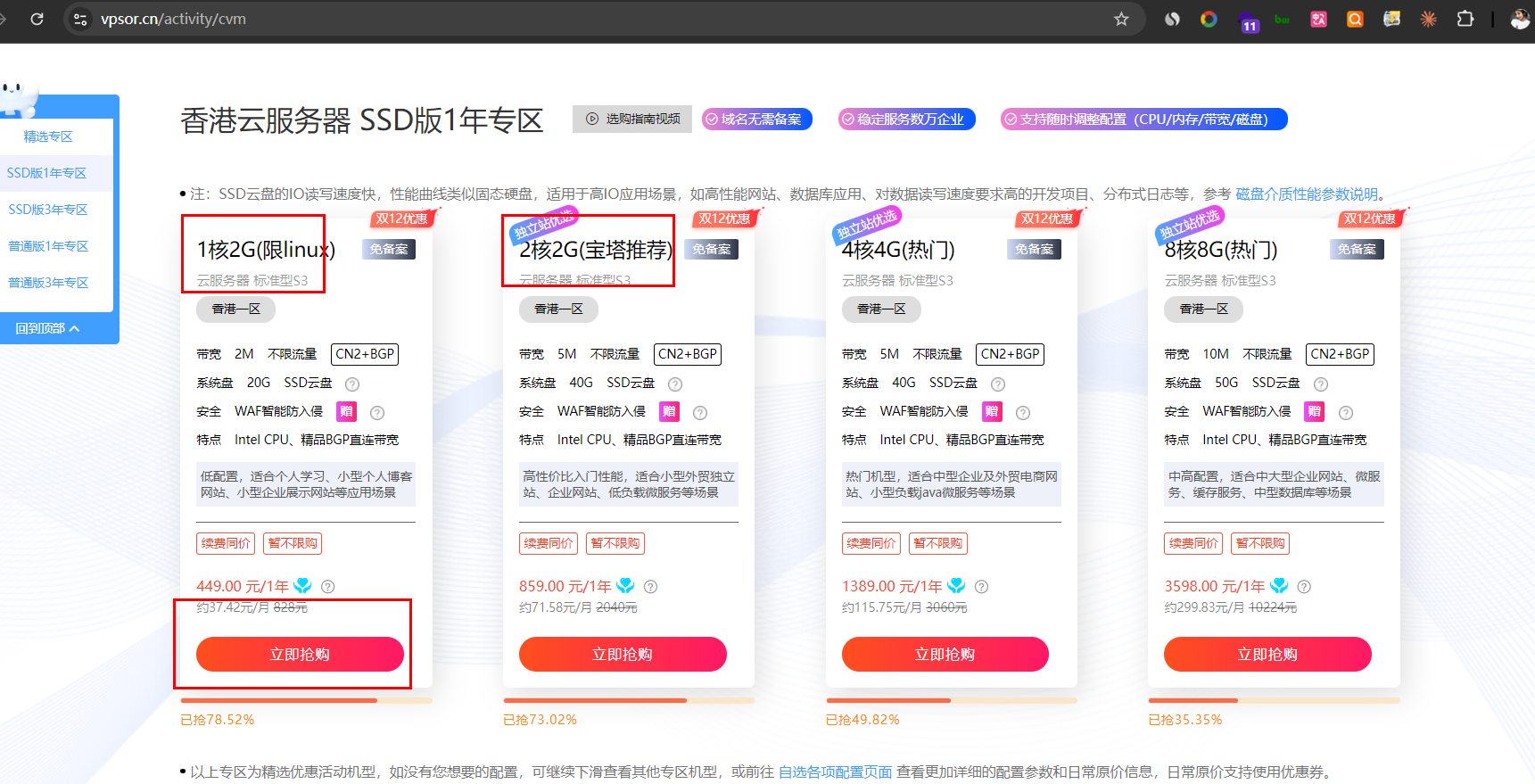Click the 已抢78.52% progress bar
Screen dimensions: 1535x784
307,701
